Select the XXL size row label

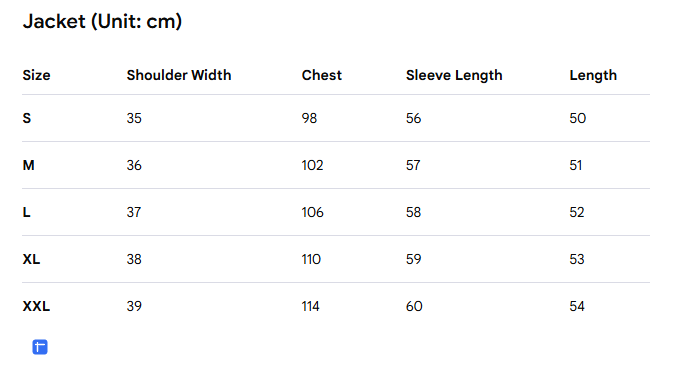[x=36, y=306]
